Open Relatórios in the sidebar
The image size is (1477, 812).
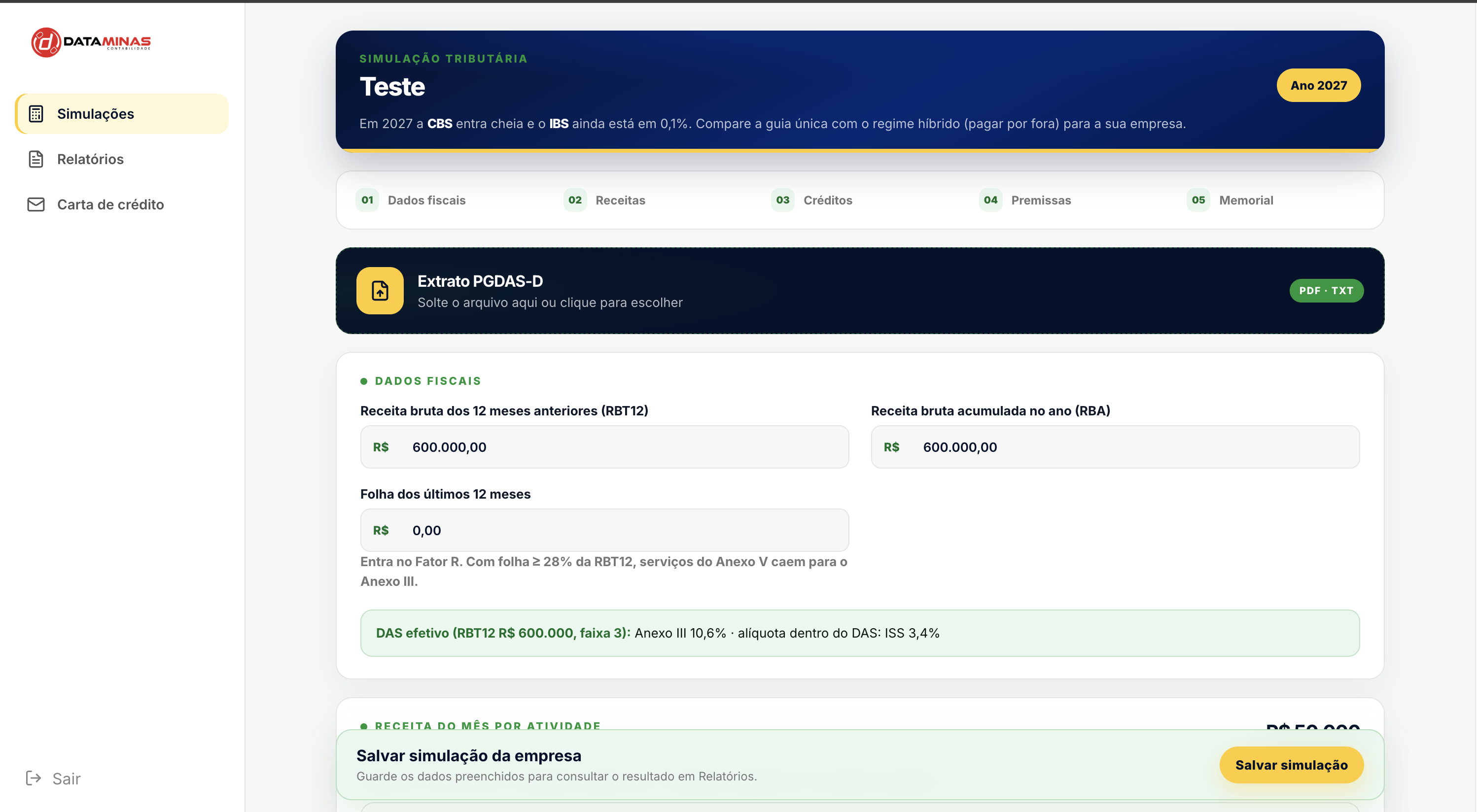[122, 159]
